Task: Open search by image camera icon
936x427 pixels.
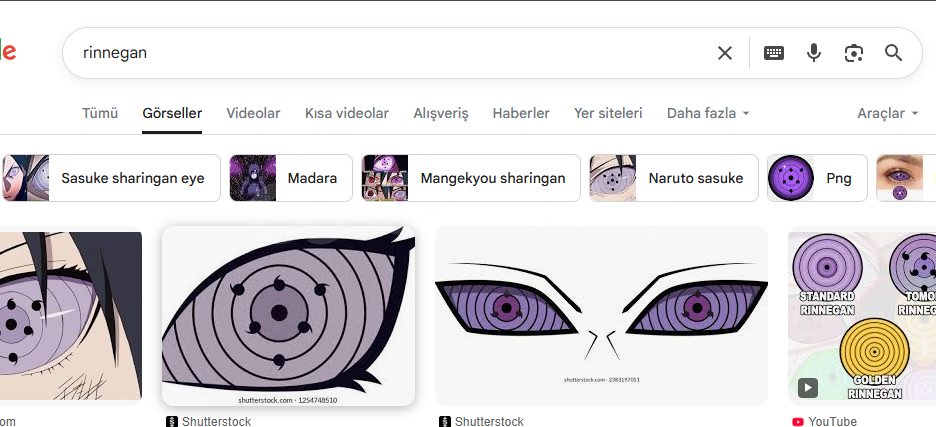Action: tap(853, 53)
